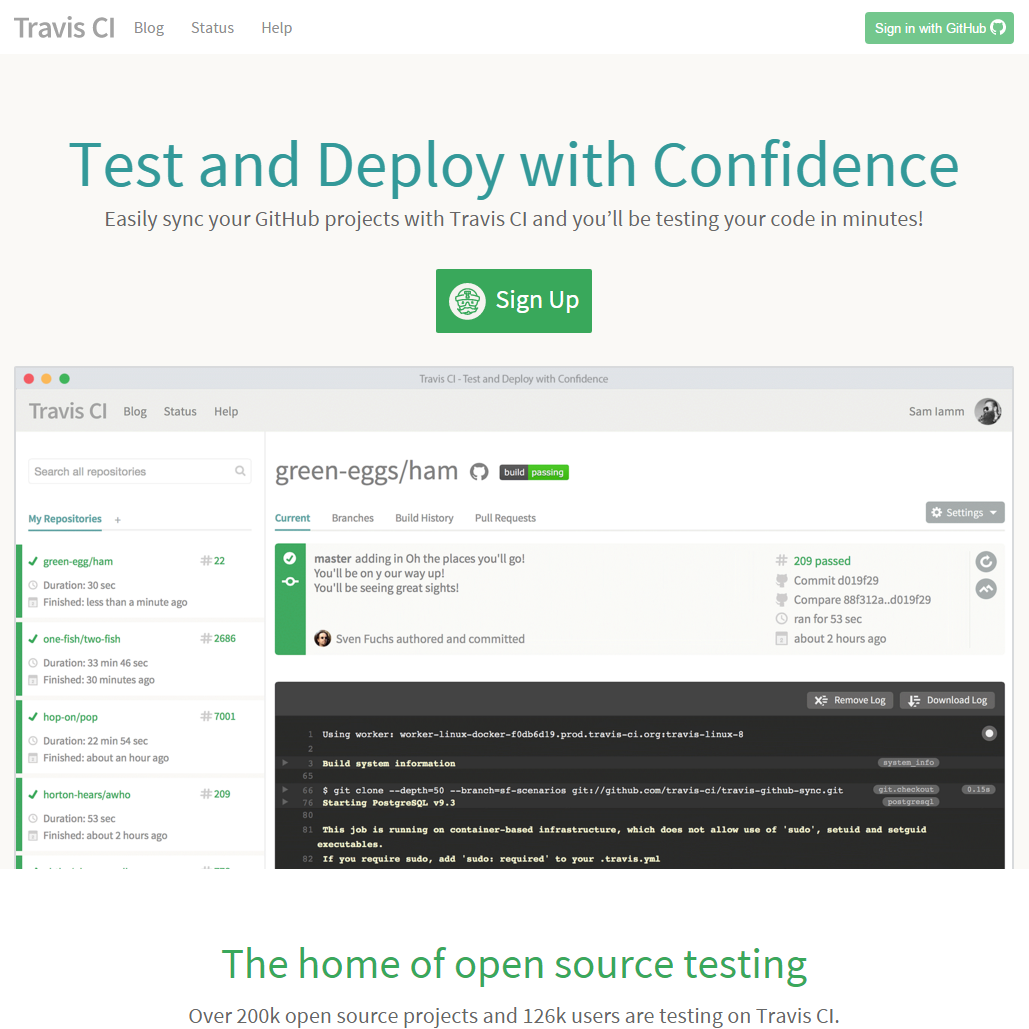Image resolution: width=1029 pixels, height=1029 pixels.
Task: Select the My Repositories tab
Action: (65, 518)
